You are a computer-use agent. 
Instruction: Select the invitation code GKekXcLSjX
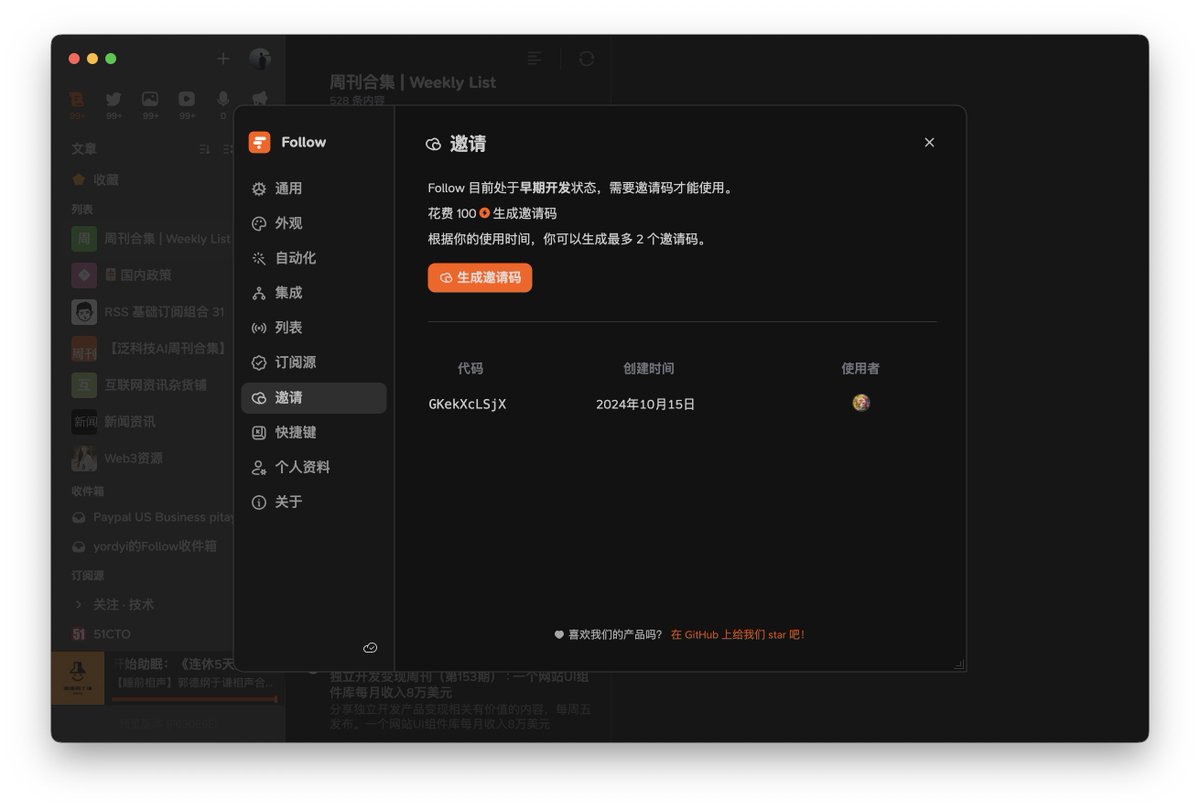tap(467, 404)
